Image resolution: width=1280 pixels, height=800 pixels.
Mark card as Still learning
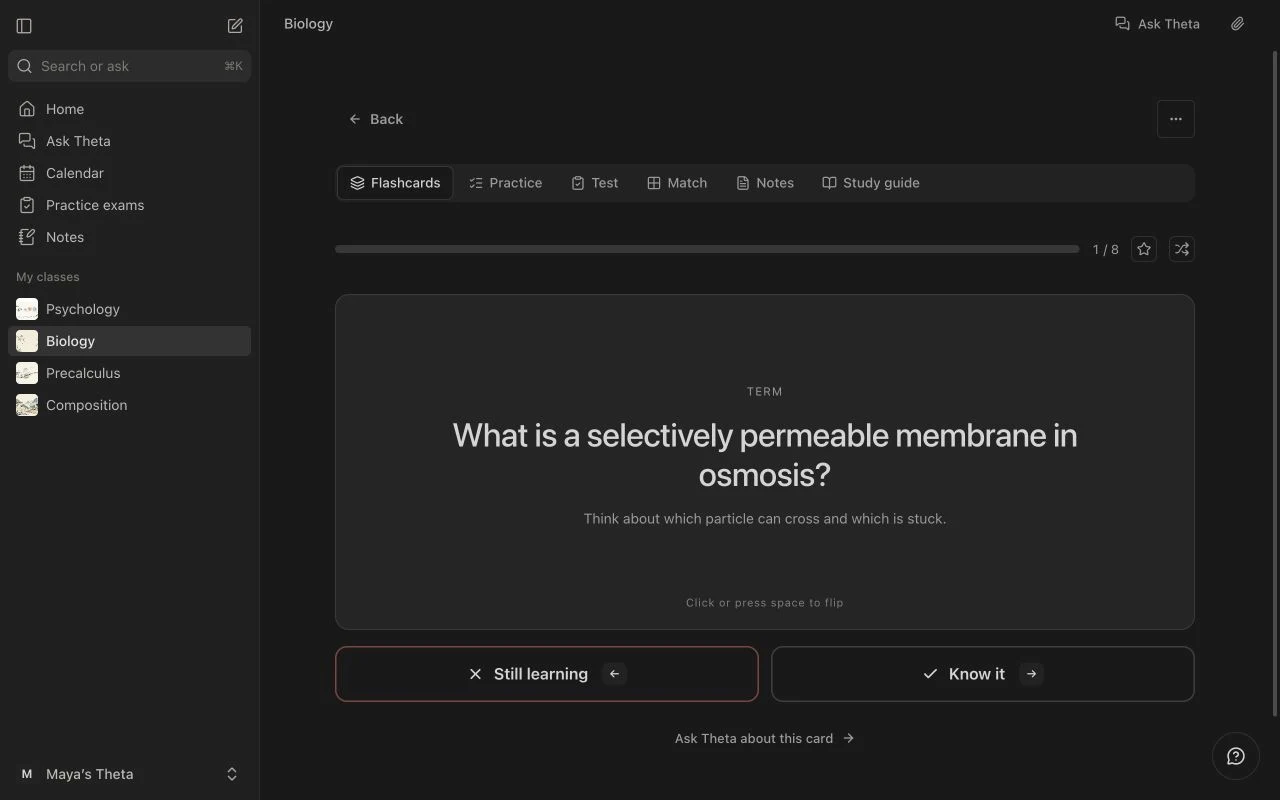(x=547, y=674)
